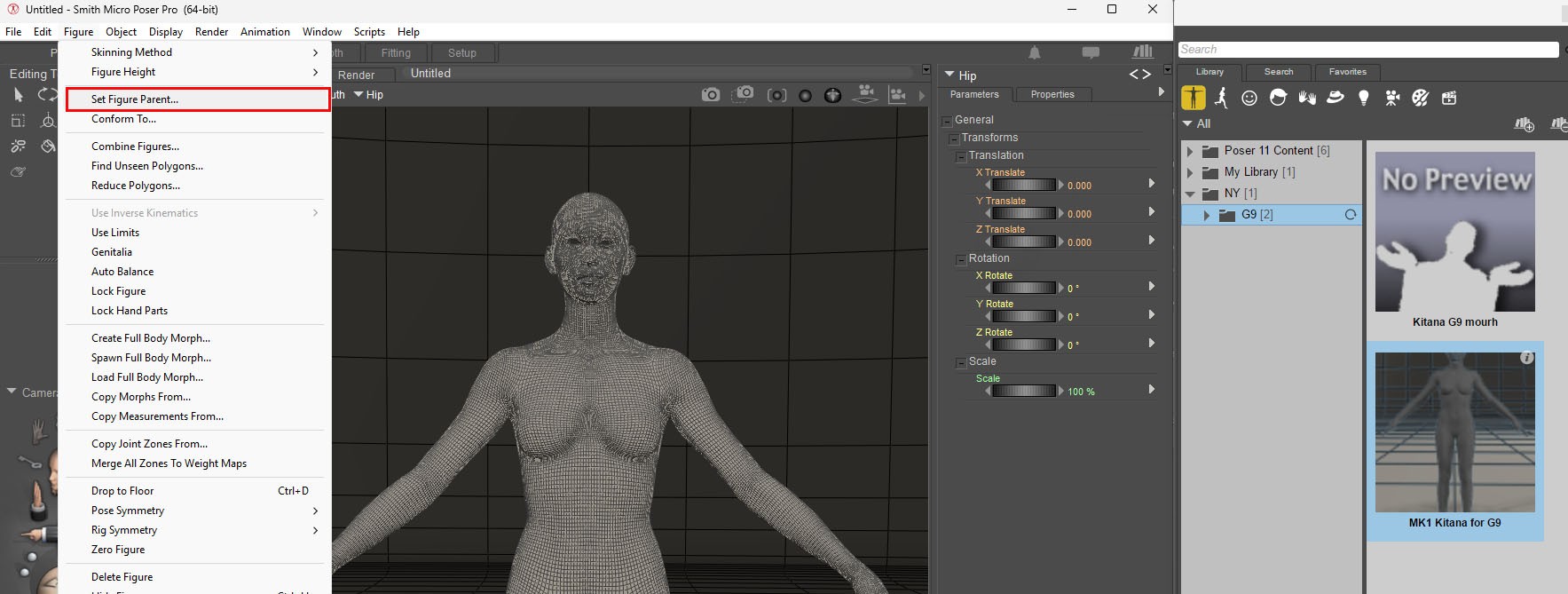Image resolution: width=1568 pixels, height=594 pixels.
Task: Open the Scripts menu
Action: click(369, 31)
